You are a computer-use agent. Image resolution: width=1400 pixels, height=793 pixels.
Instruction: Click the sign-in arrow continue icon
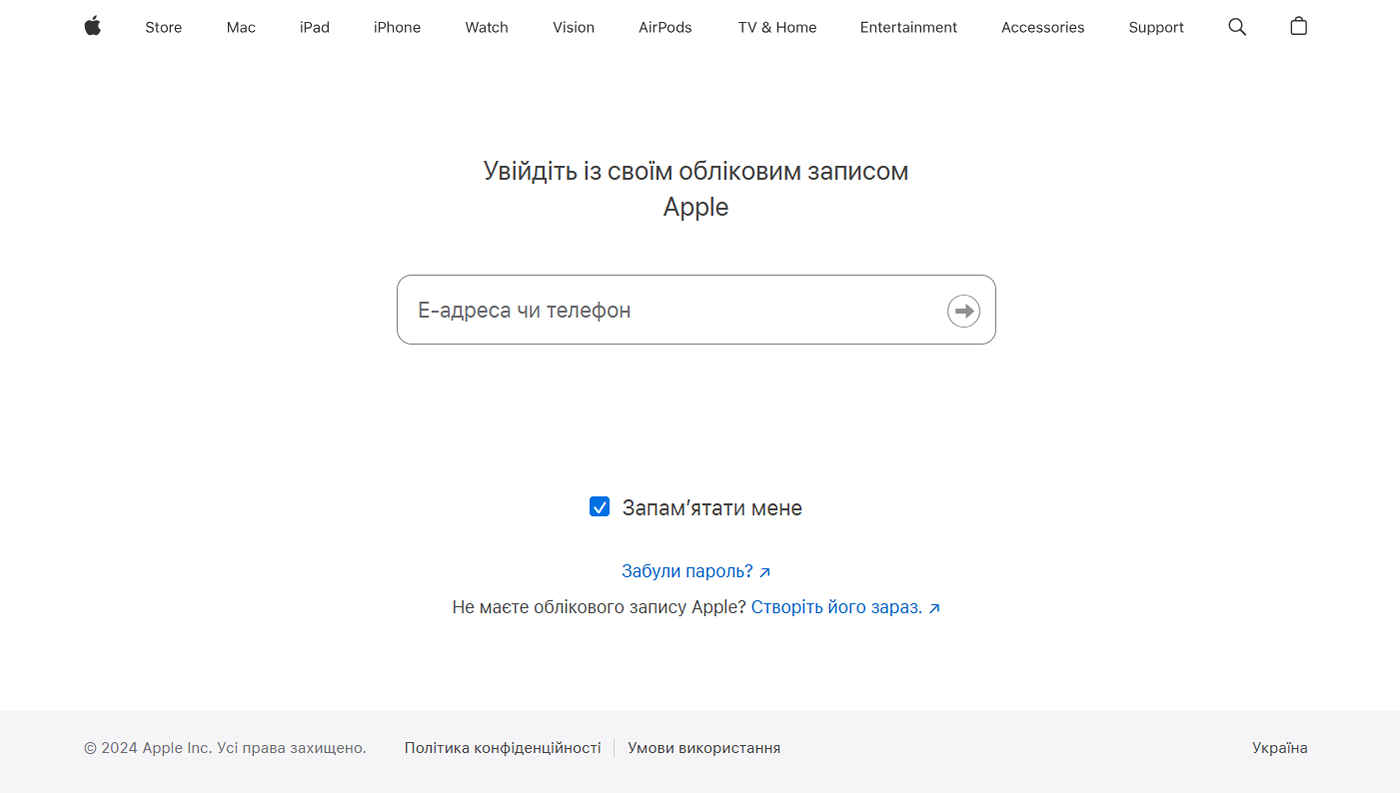pos(964,311)
